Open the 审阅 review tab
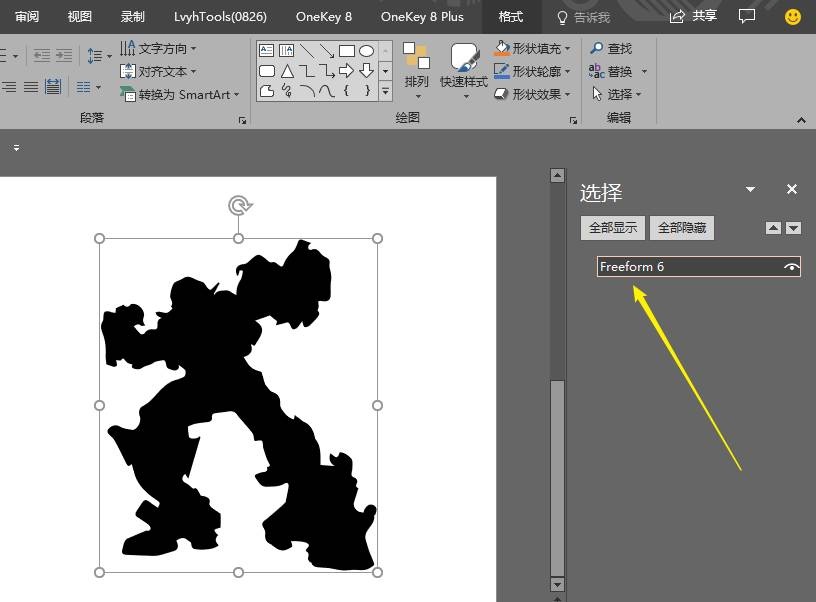 coord(27,17)
